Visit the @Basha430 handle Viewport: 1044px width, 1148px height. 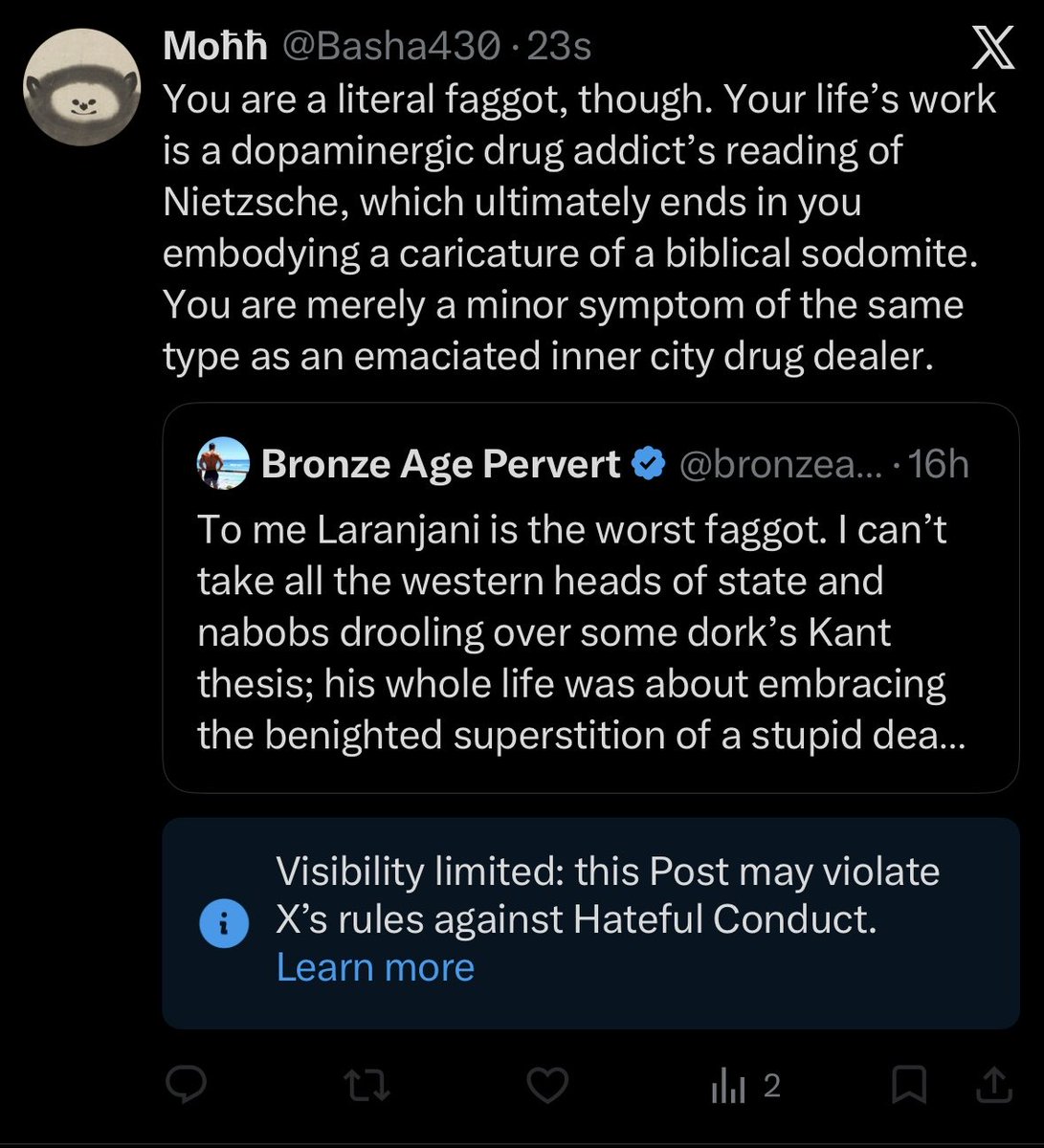[x=389, y=46]
